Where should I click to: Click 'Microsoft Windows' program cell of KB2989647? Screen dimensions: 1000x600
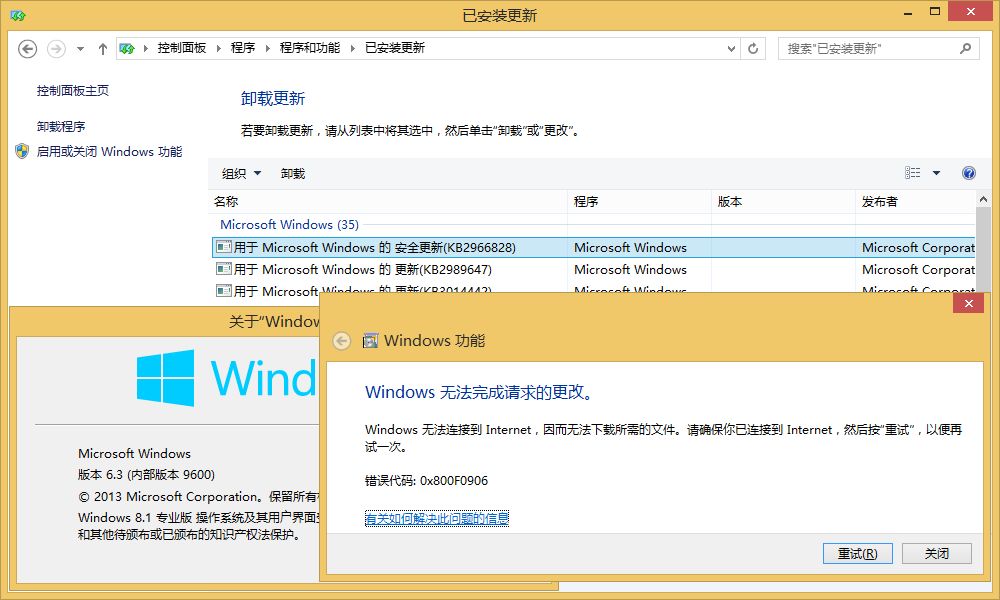[x=630, y=270]
